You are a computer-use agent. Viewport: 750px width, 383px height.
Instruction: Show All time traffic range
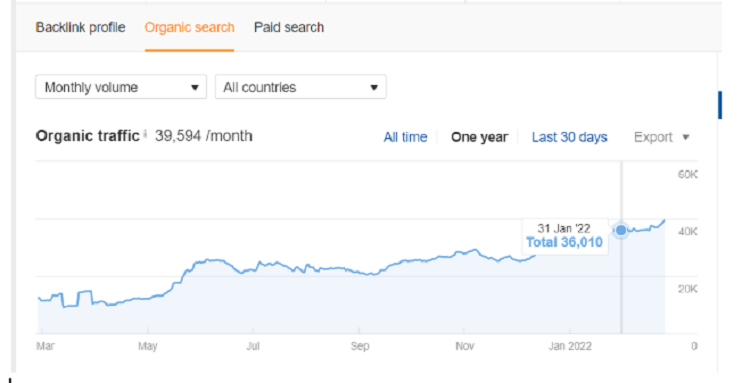[405, 137]
